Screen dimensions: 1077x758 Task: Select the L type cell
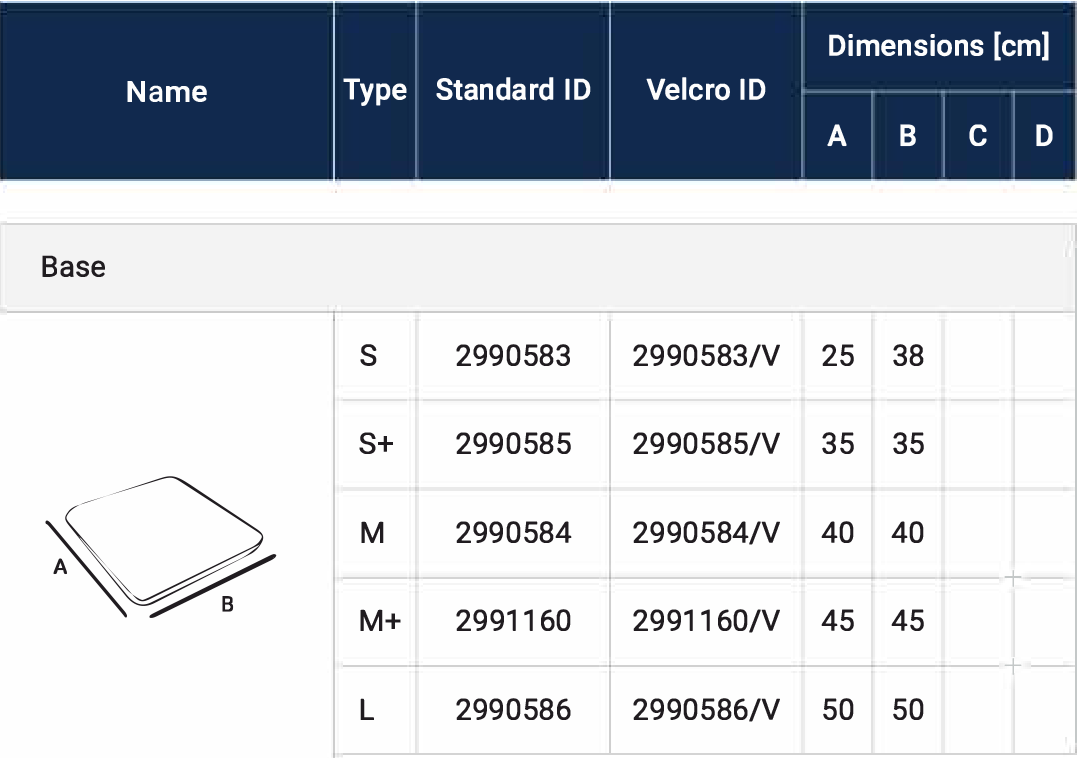(x=367, y=710)
